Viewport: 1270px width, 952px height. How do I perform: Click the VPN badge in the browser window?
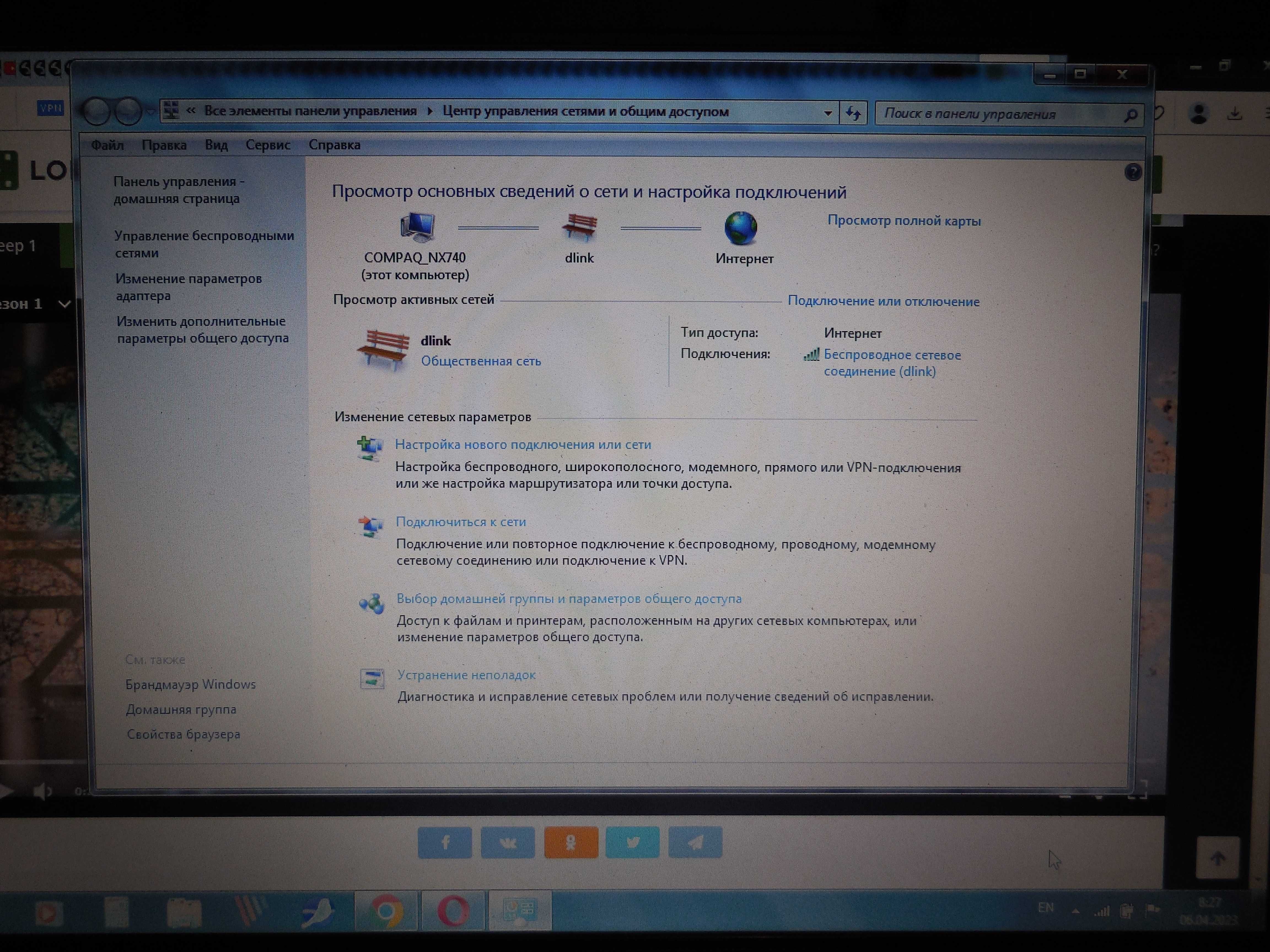coord(50,108)
